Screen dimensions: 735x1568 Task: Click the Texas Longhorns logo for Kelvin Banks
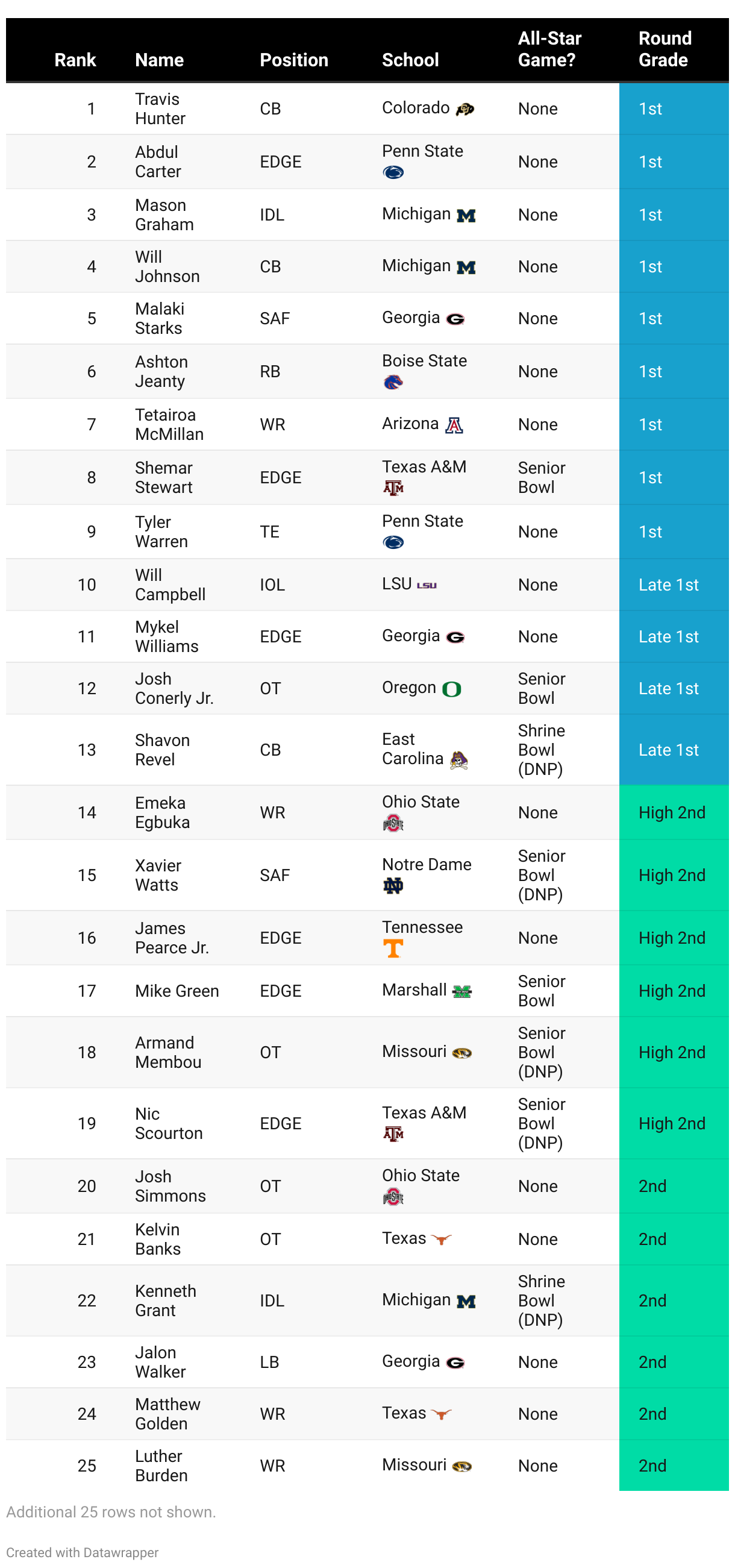[441, 1240]
